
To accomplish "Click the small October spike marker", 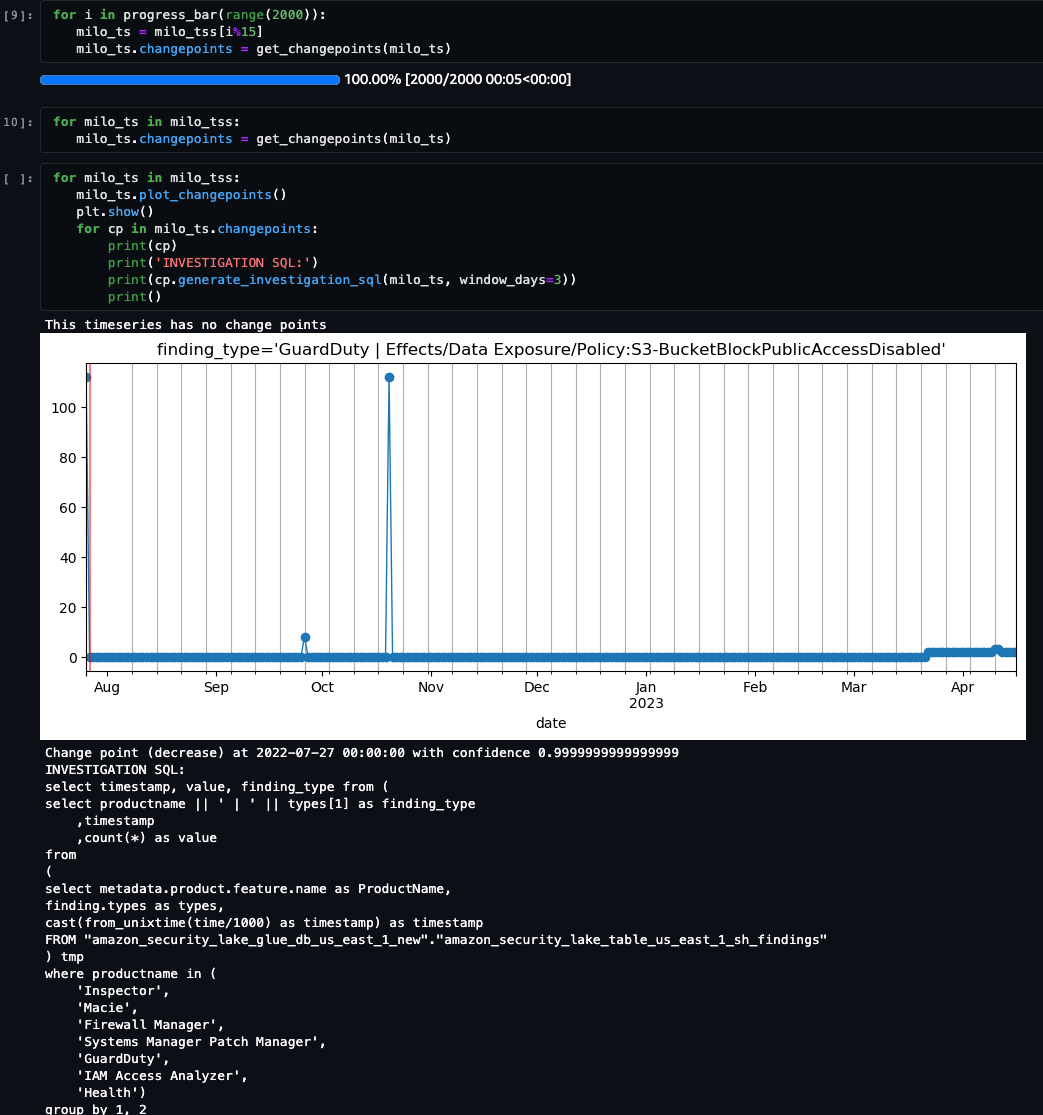I will [306, 637].
